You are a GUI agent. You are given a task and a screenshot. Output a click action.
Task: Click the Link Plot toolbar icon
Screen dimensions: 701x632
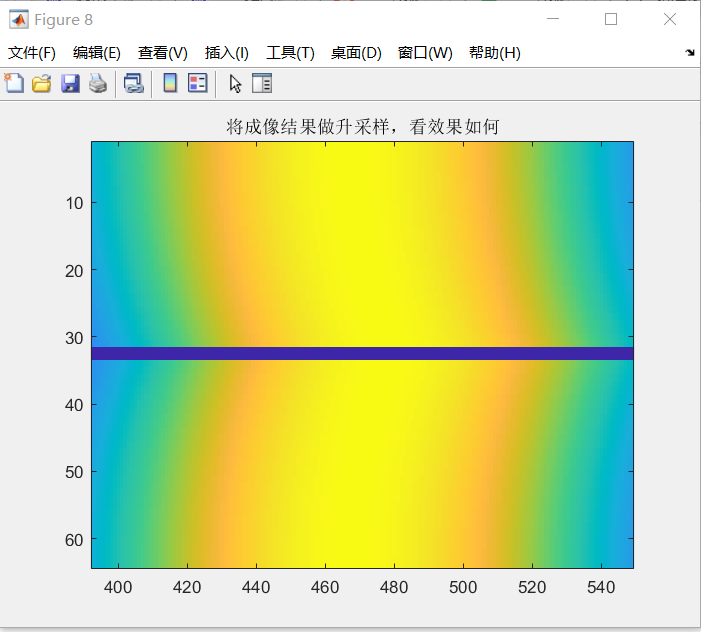134,84
